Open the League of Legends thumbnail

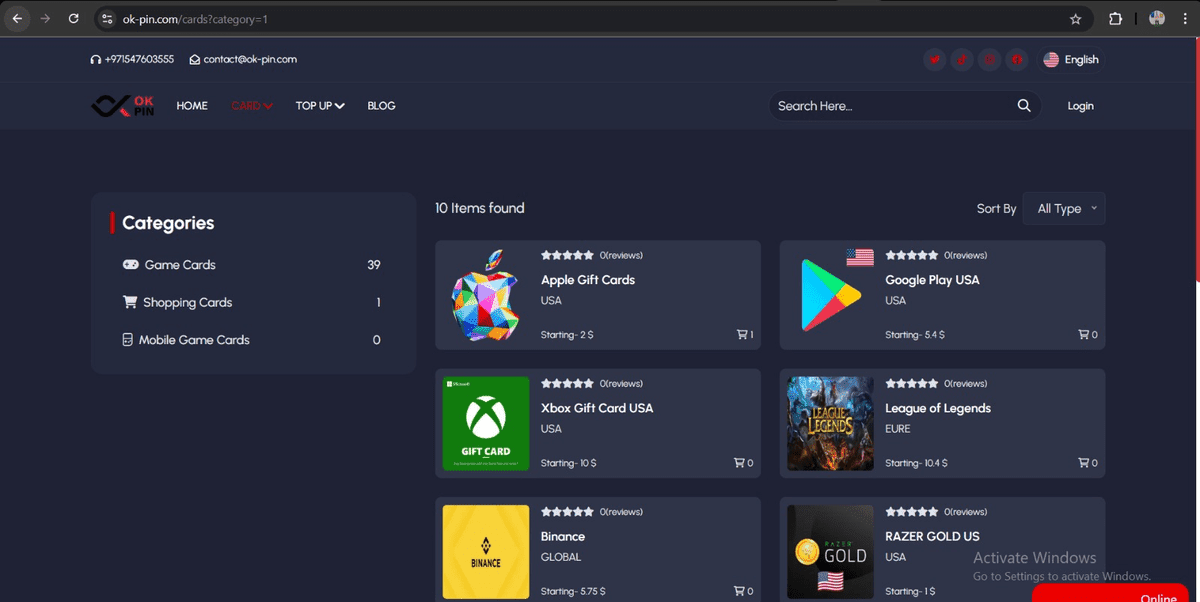(830, 423)
